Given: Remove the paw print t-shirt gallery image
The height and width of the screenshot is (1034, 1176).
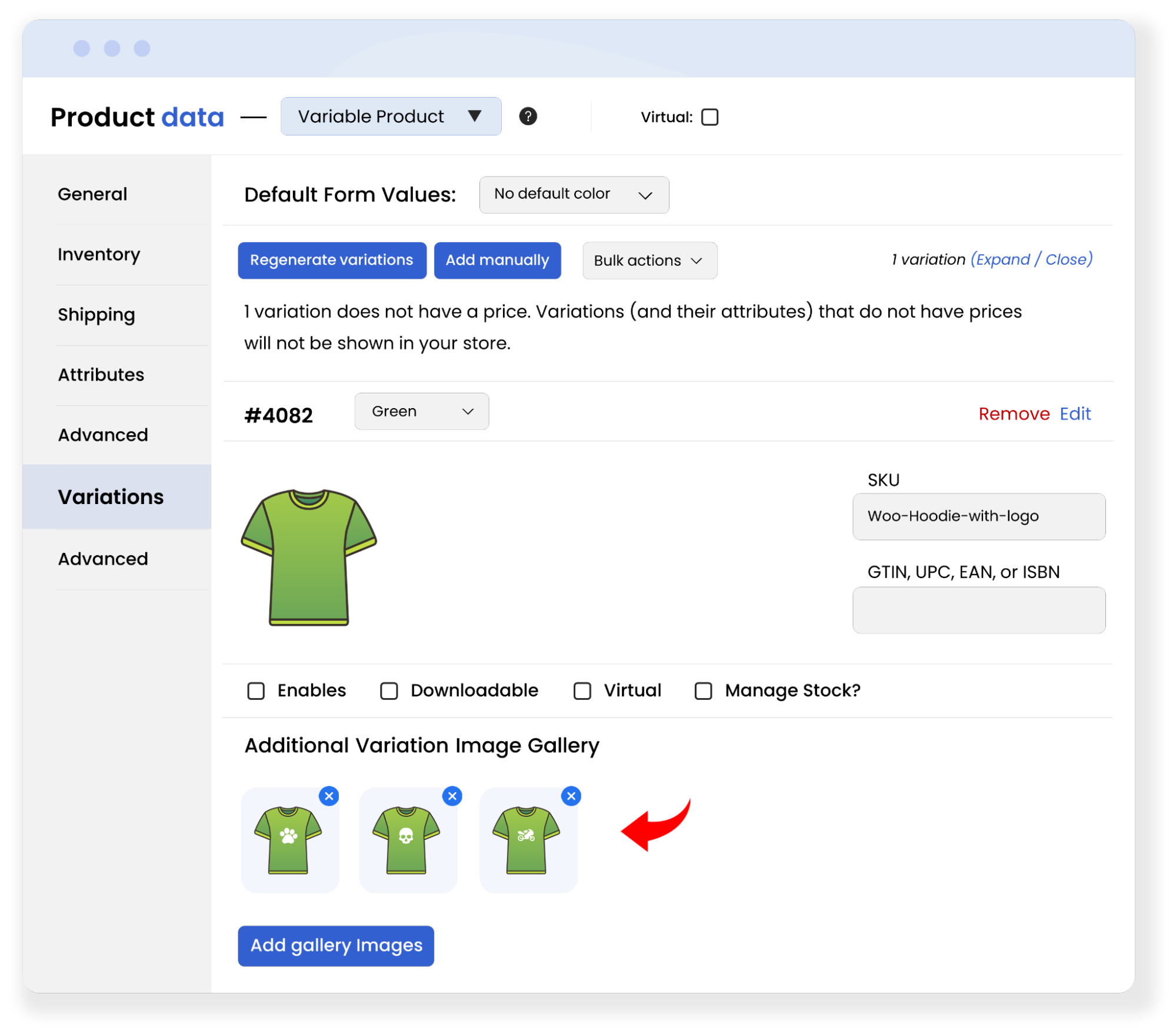Looking at the screenshot, I should tap(329, 796).
